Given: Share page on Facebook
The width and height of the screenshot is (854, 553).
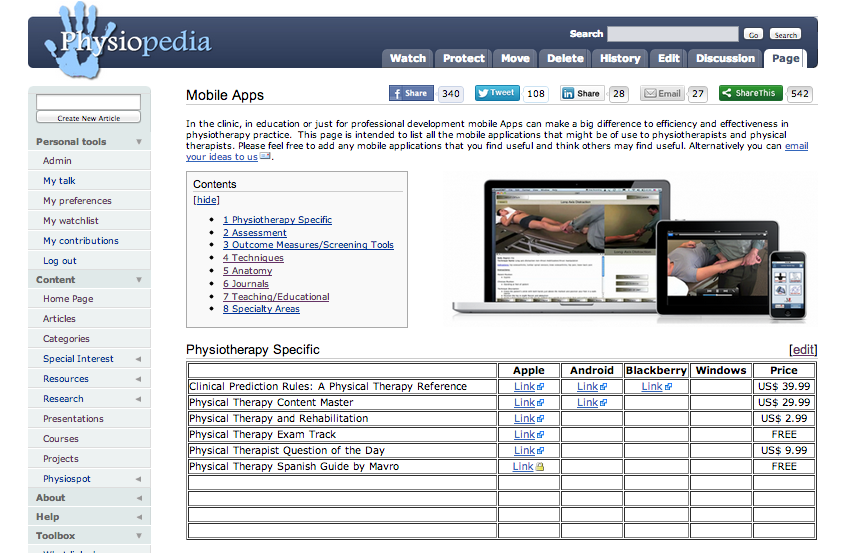Looking at the screenshot, I should (411, 93).
